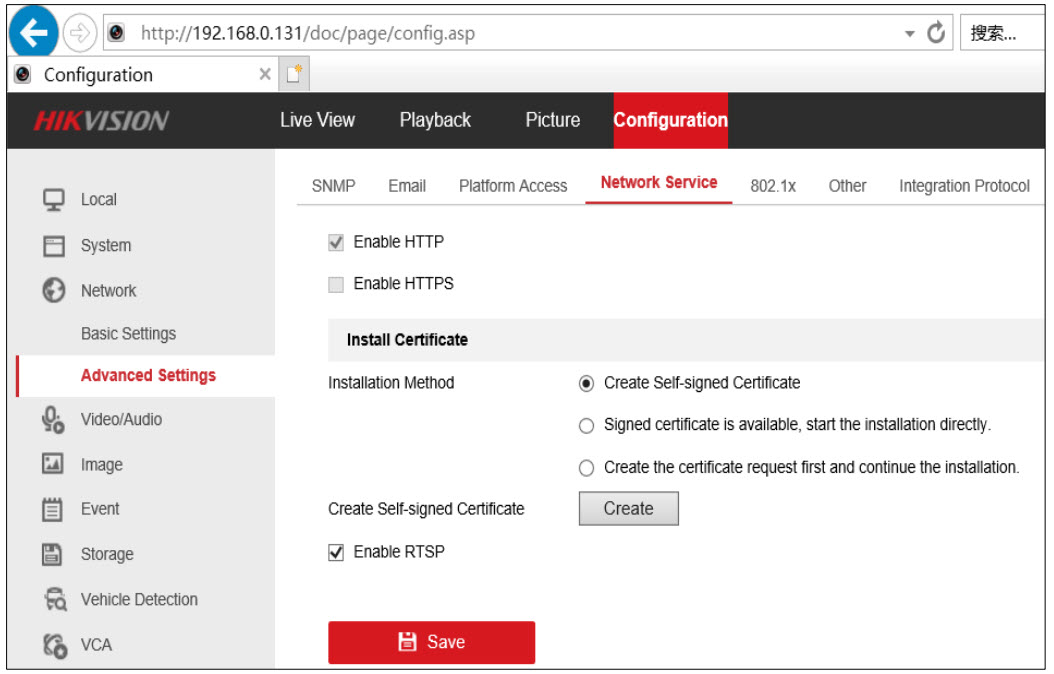Toggle the Enable HTTP checkbox
The height and width of the screenshot is (674, 1054).
336,242
